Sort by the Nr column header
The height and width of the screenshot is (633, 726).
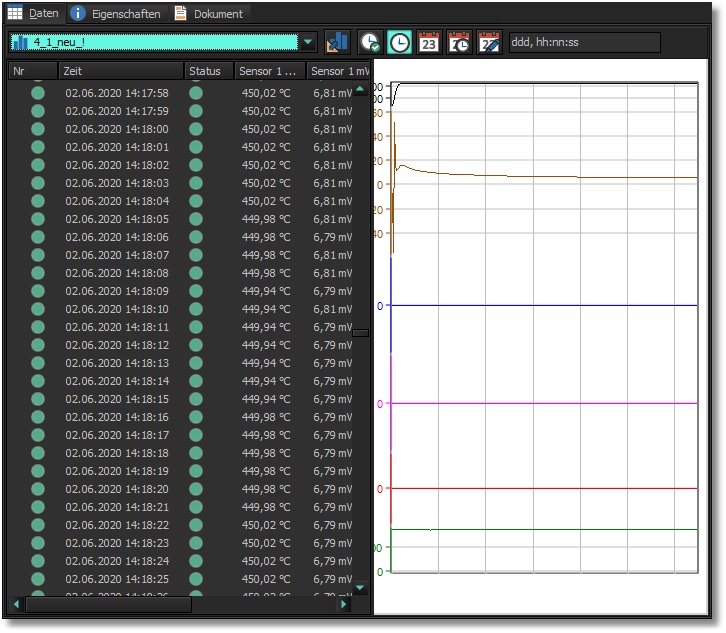click(33, 71)
